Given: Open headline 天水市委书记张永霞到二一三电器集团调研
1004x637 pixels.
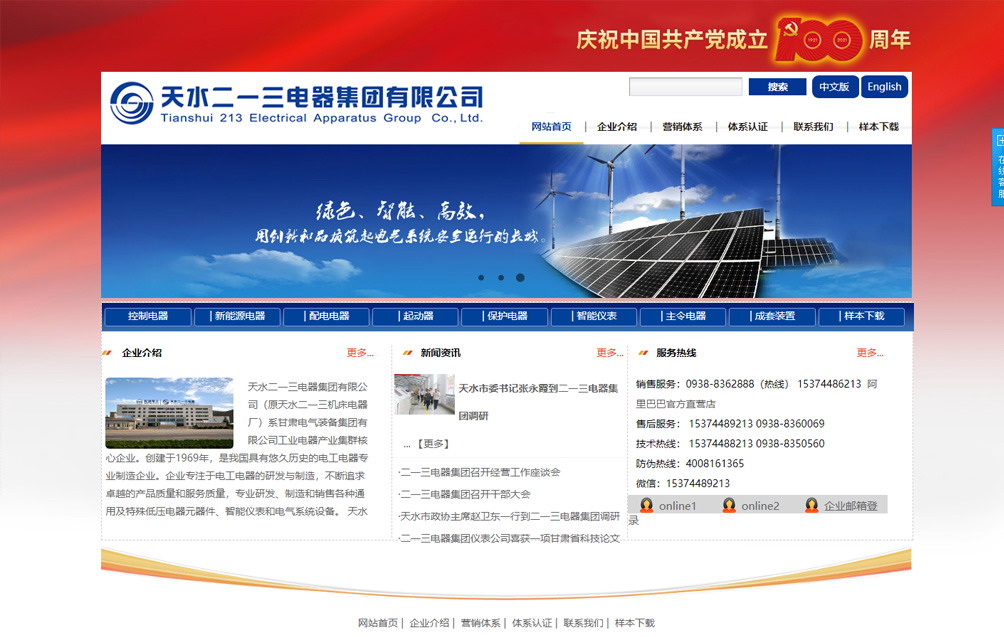Looking at the screenshot, I should (x=538, y=401).
